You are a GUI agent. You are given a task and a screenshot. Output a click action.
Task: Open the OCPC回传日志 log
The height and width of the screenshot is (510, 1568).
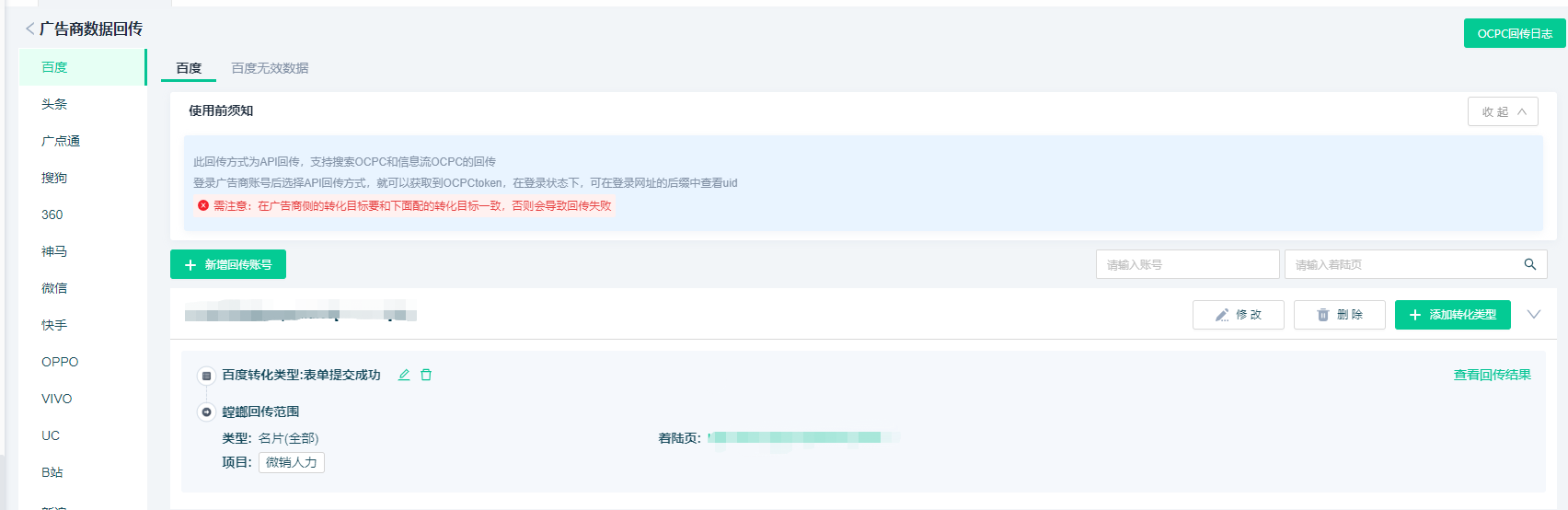1514,33
